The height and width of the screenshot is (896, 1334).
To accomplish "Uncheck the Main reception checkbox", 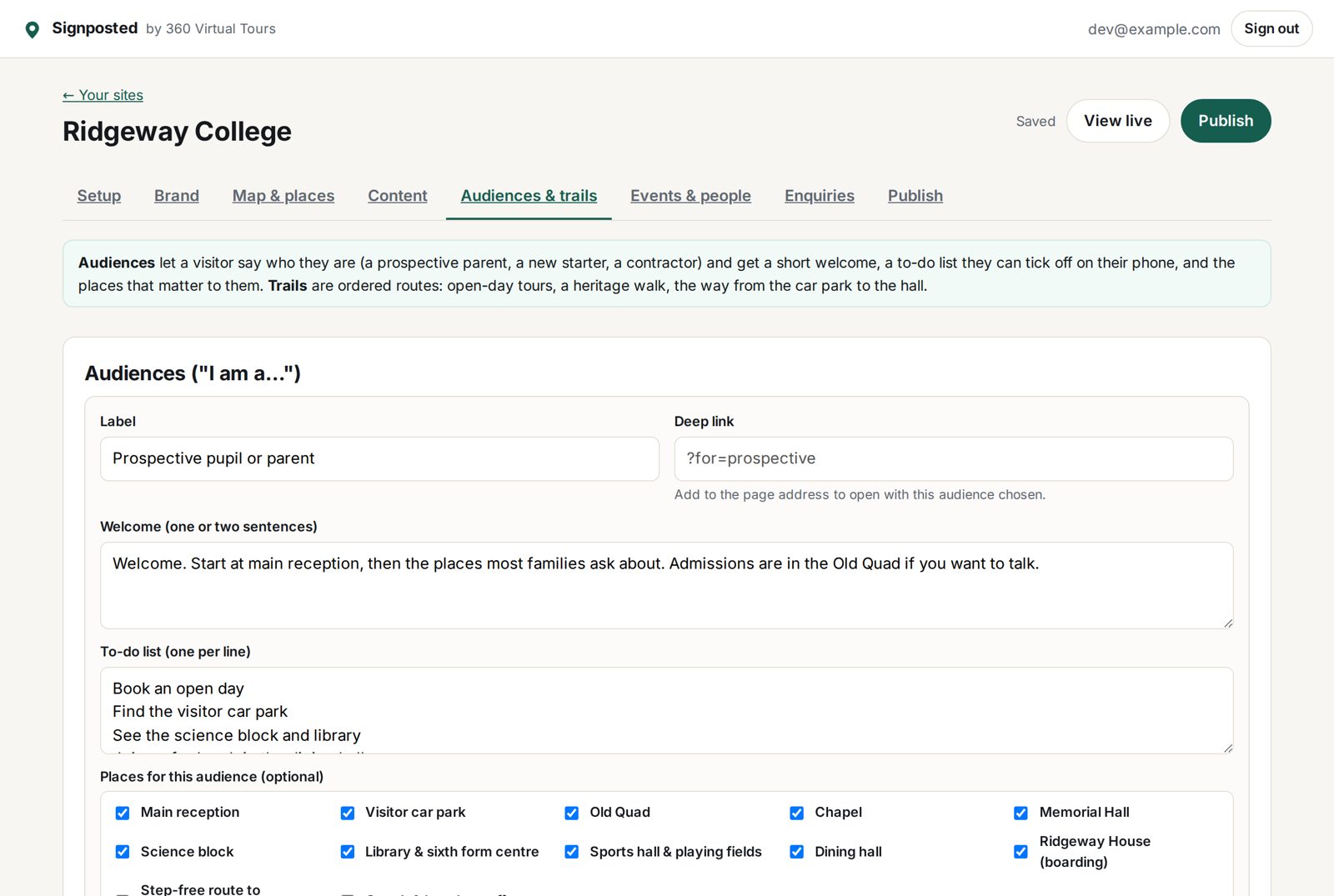I will click(x=123, y=813).
